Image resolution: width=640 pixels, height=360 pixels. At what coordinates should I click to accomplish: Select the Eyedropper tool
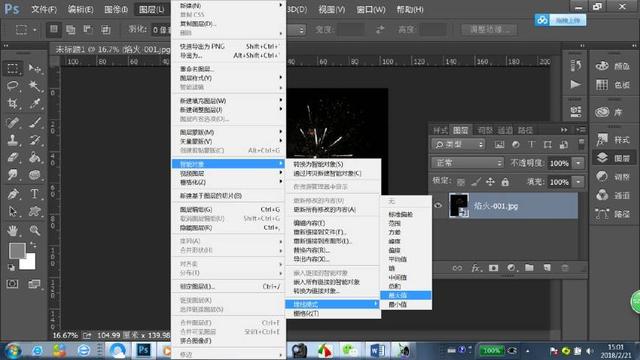point(35,104)
